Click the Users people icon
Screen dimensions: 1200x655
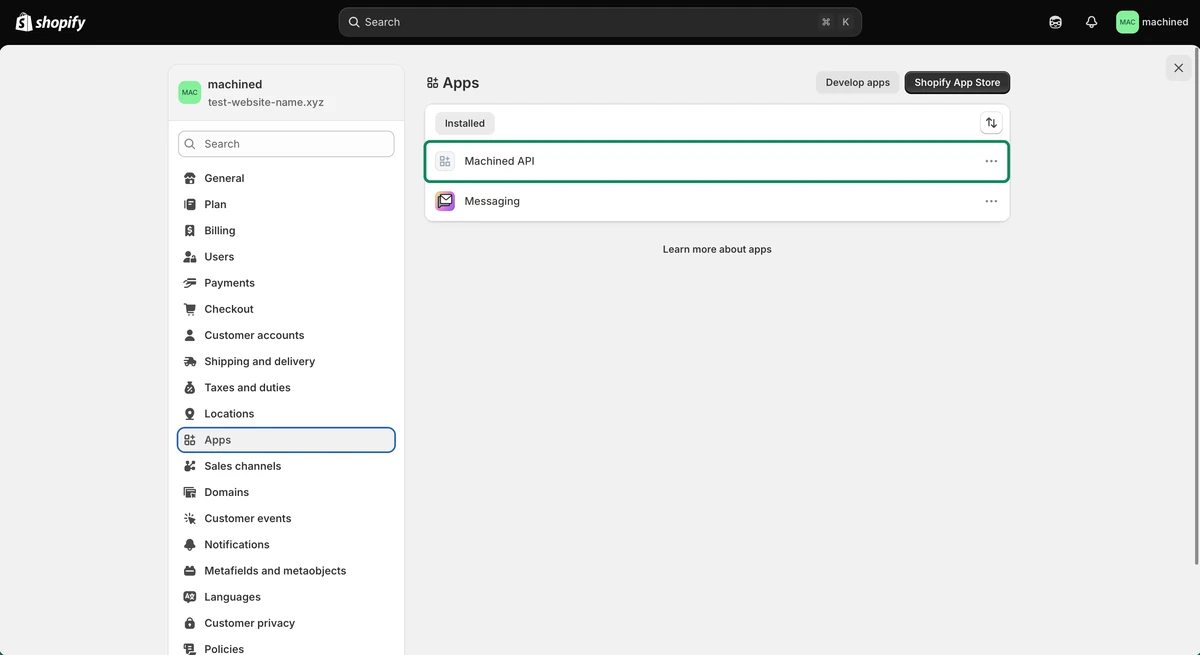pyautogui.click(x=190, y=257)
